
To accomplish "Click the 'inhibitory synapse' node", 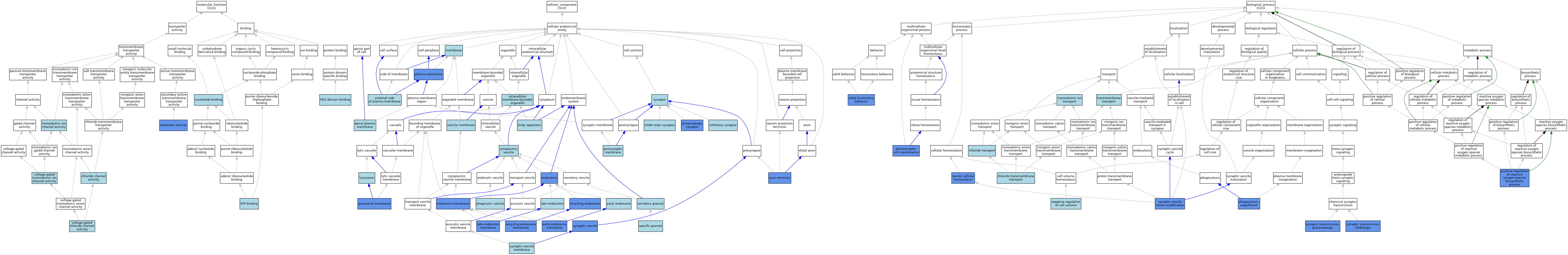I will point(723,125).
